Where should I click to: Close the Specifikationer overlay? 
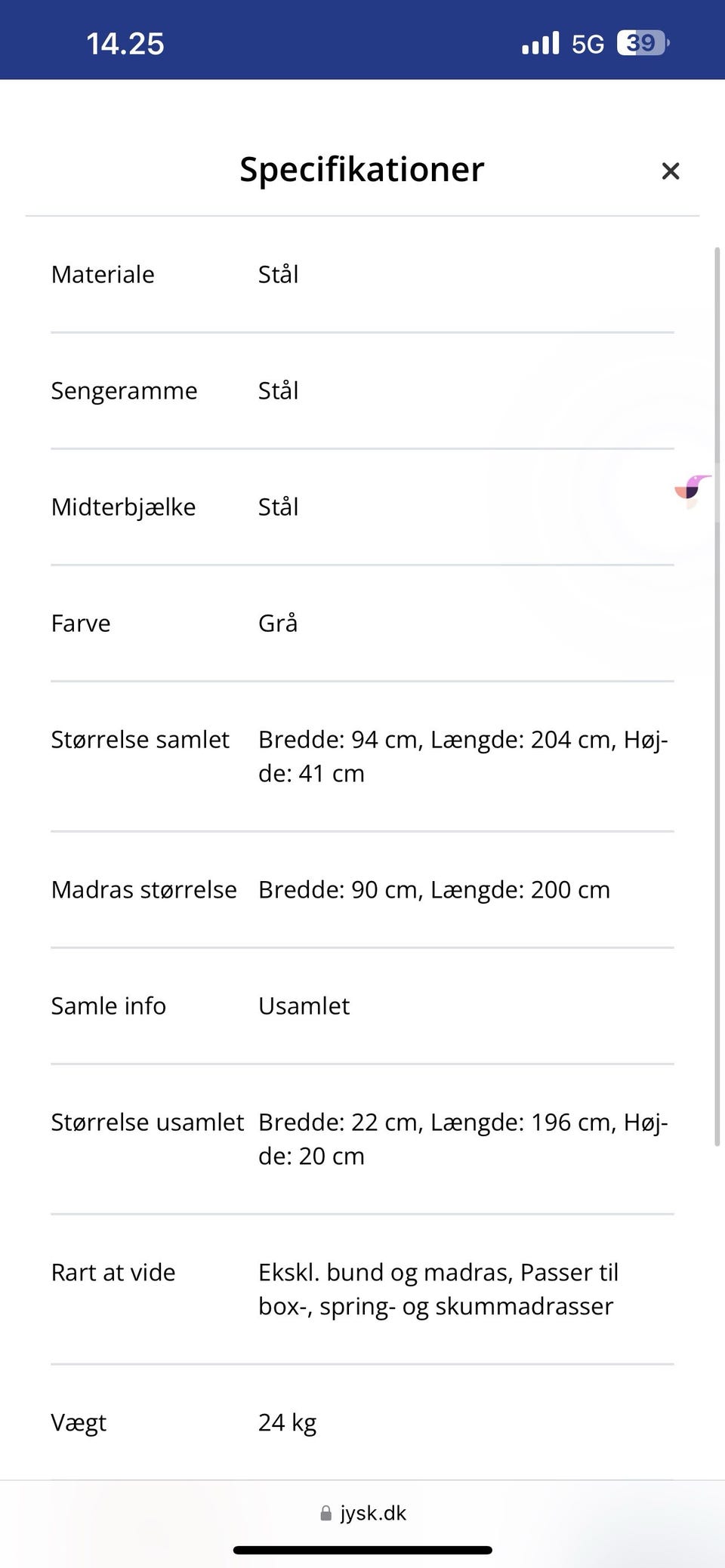click(671, 171)
